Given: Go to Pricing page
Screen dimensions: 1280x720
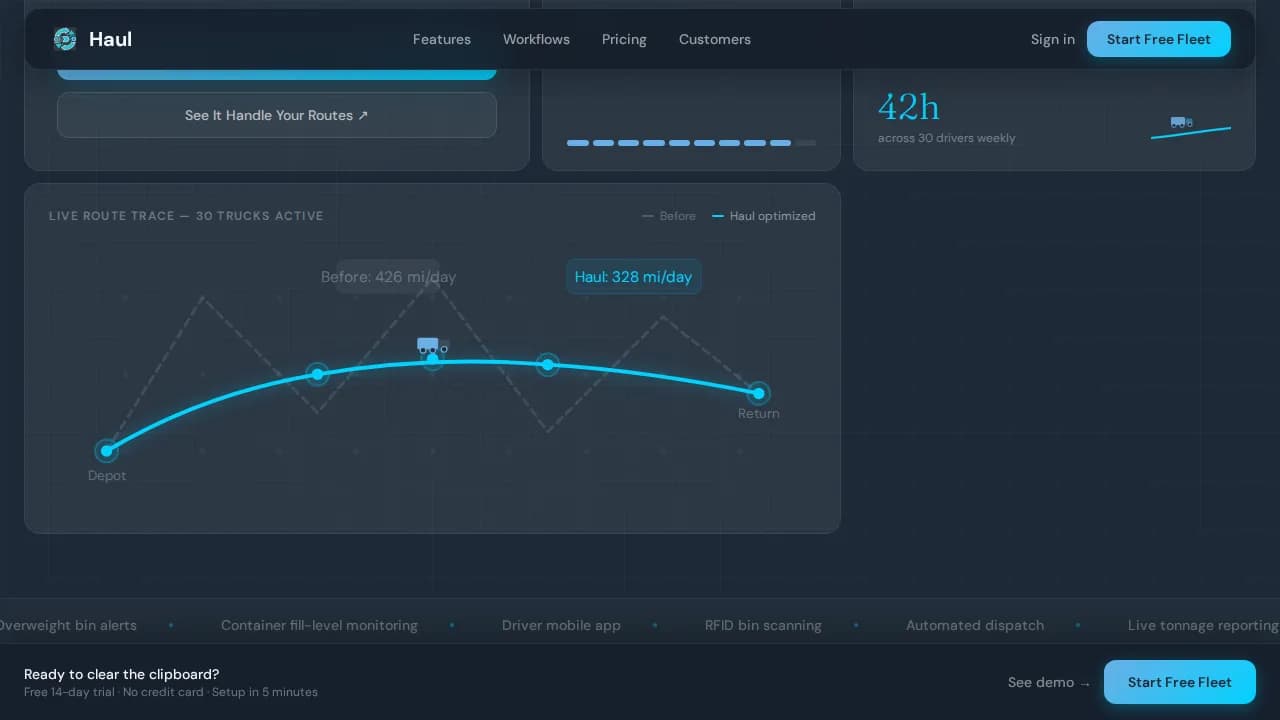Looking at the screenshot, I should coord(624,39).
